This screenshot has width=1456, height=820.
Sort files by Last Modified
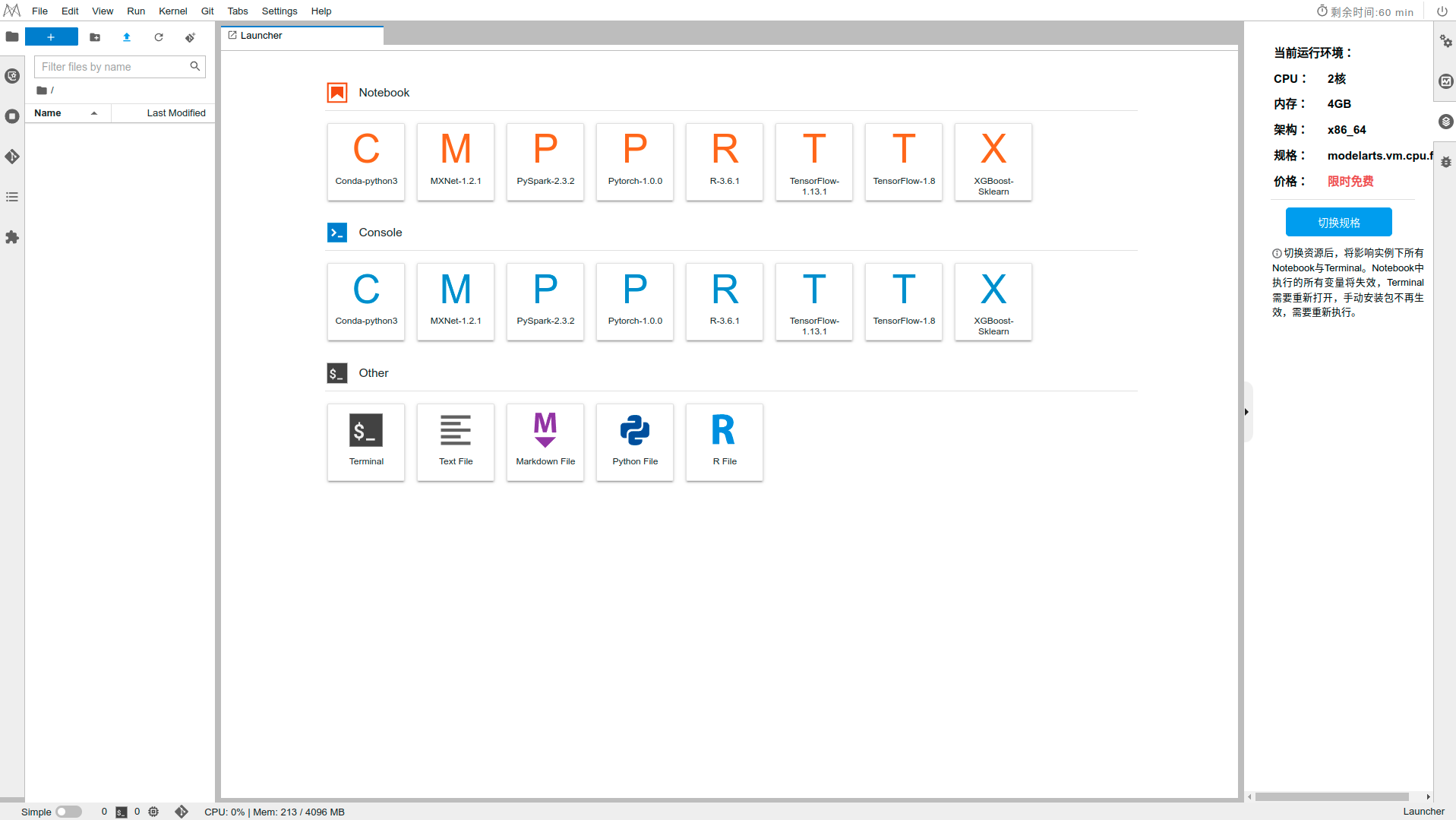[175, 113]
